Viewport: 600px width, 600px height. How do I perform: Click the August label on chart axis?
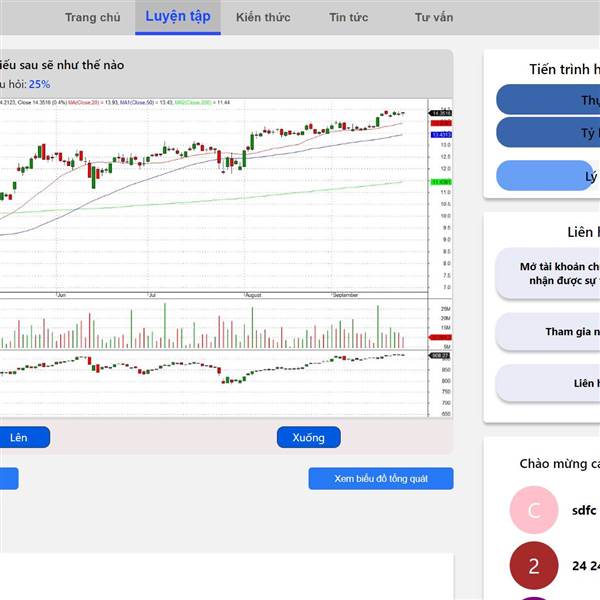point(253,295)
